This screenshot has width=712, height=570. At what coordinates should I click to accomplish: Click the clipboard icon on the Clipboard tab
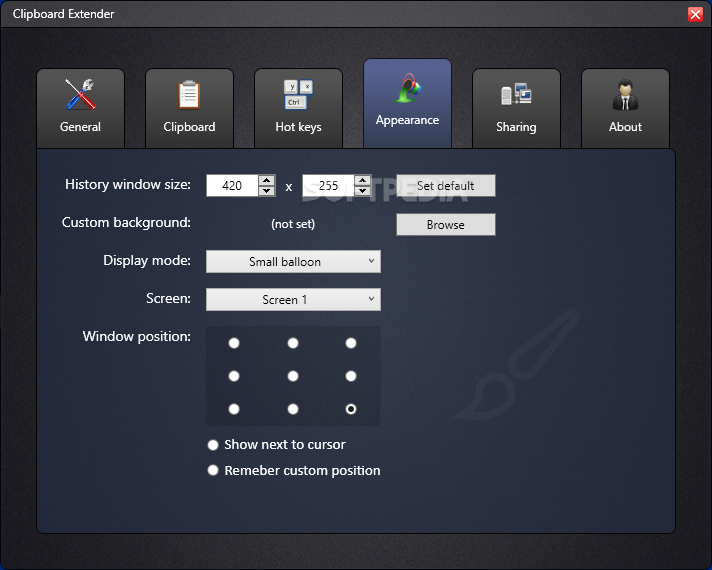[x=189, y=94]
